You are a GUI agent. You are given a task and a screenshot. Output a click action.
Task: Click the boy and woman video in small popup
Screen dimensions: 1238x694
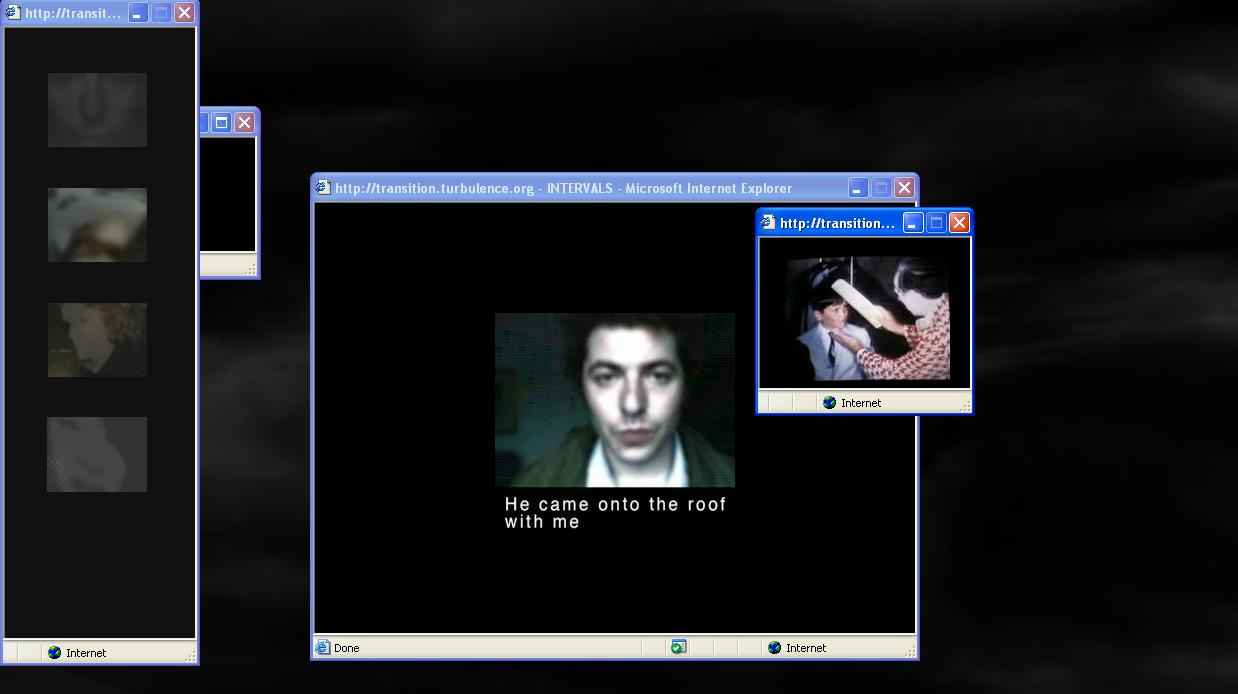point(866,318)
